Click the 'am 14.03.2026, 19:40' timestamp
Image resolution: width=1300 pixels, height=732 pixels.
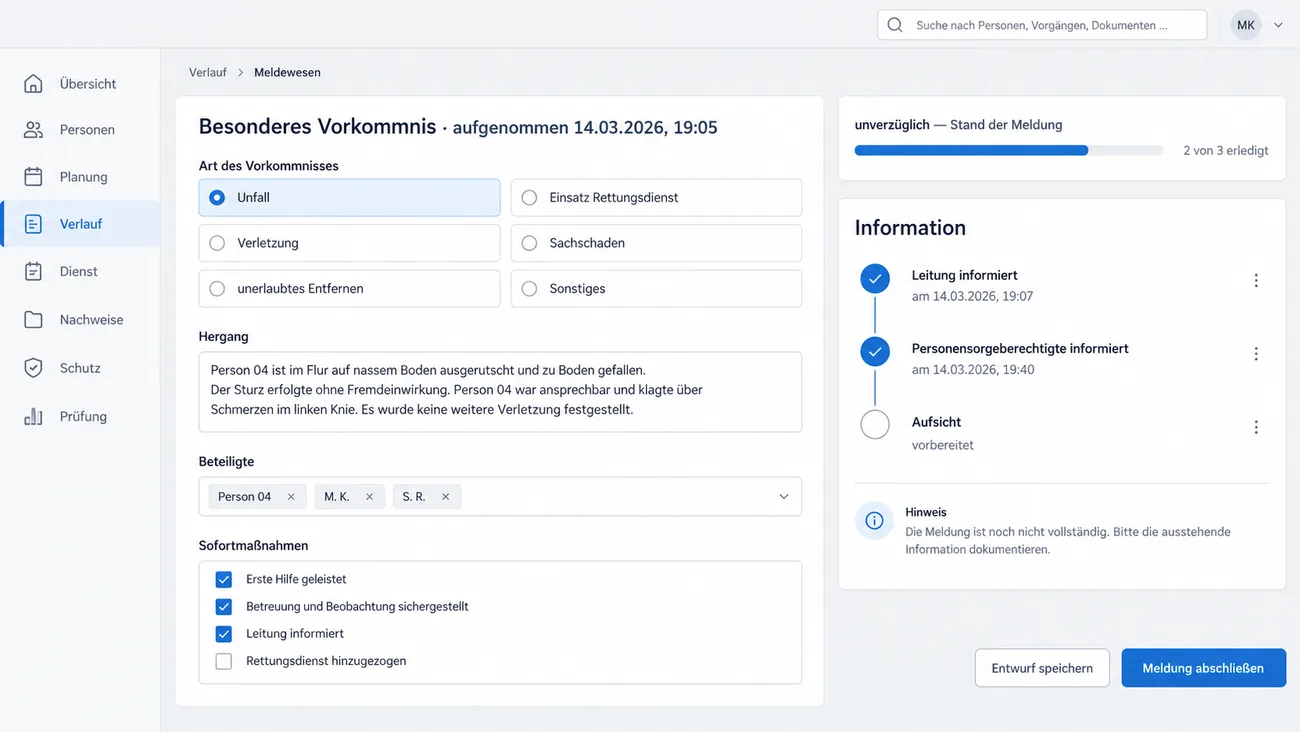pyautogui.click(x=973, y=370)
